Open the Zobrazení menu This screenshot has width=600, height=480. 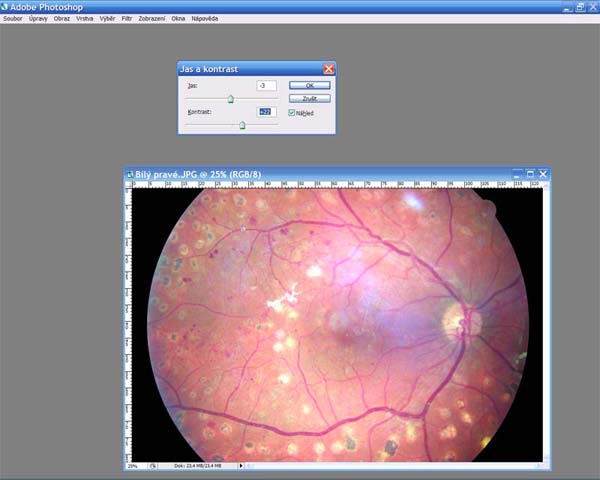pyautogui.click(x=154, y=18)
